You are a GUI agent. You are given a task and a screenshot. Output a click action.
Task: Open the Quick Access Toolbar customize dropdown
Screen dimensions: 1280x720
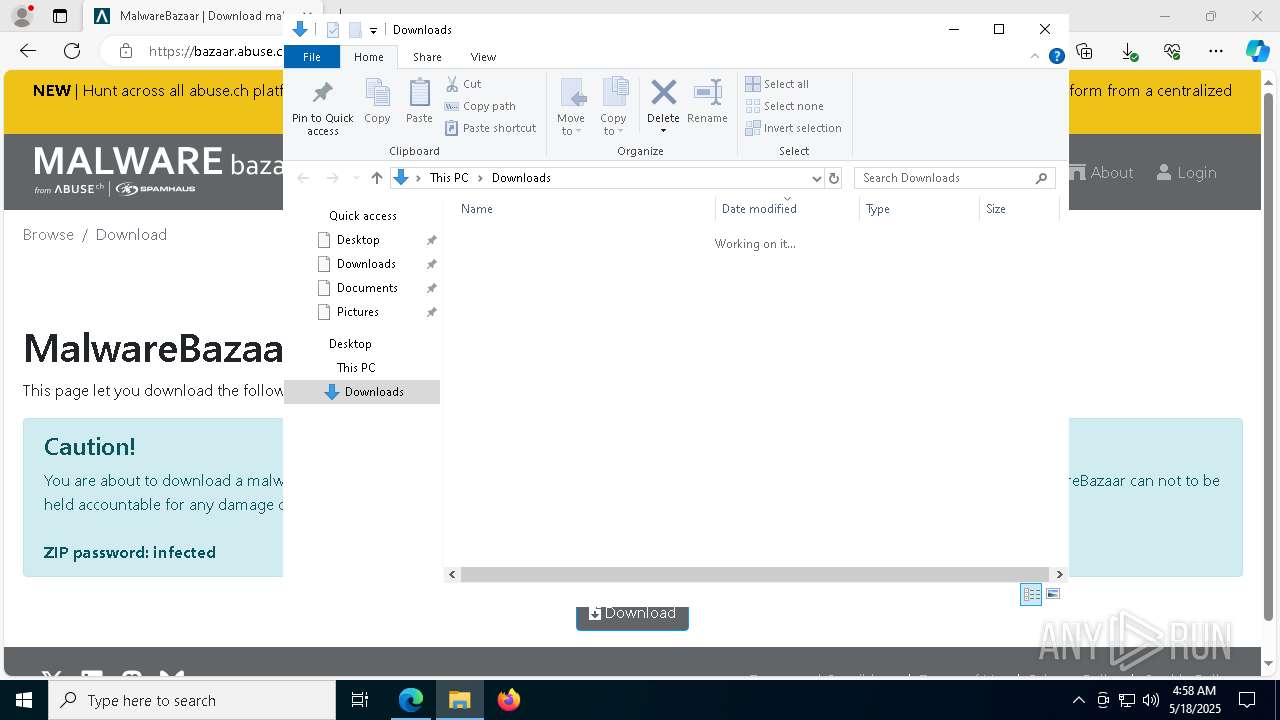coord(373,30)
